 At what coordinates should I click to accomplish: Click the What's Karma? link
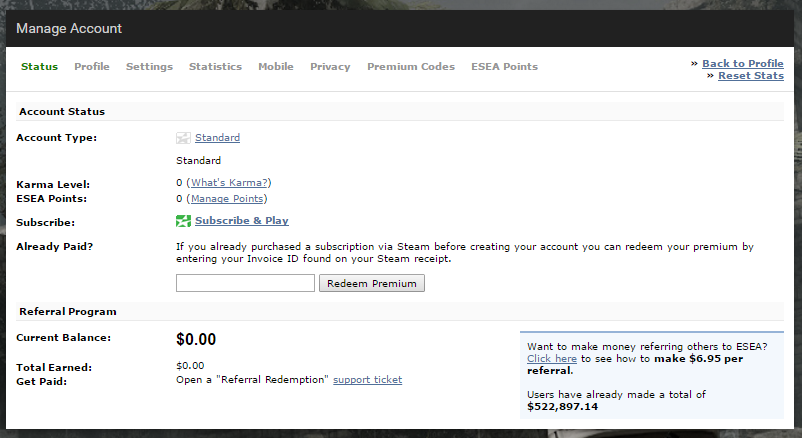[x=229, y=183]
